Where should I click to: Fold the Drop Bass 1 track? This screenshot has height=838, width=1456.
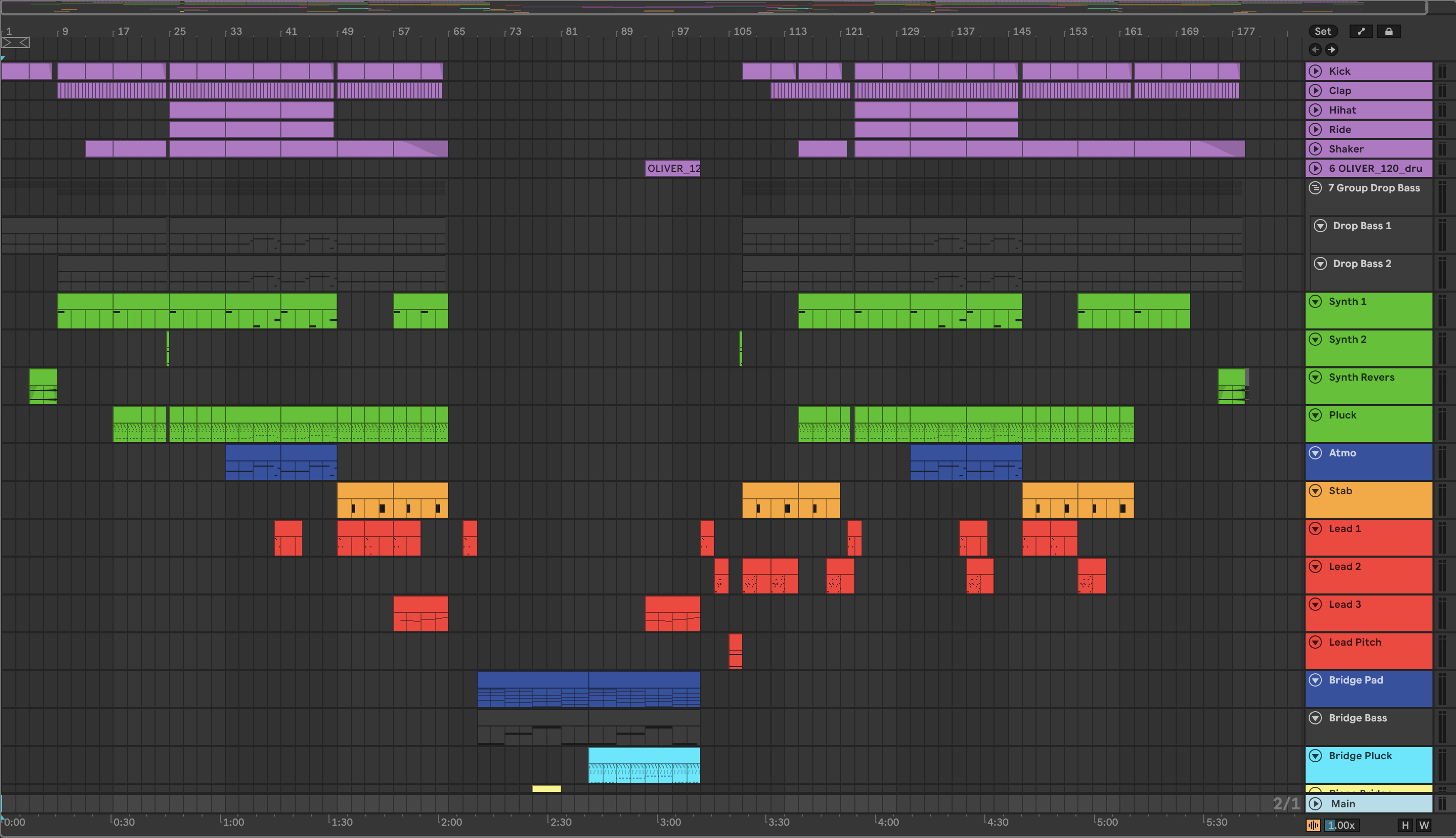coord(1321,226)
